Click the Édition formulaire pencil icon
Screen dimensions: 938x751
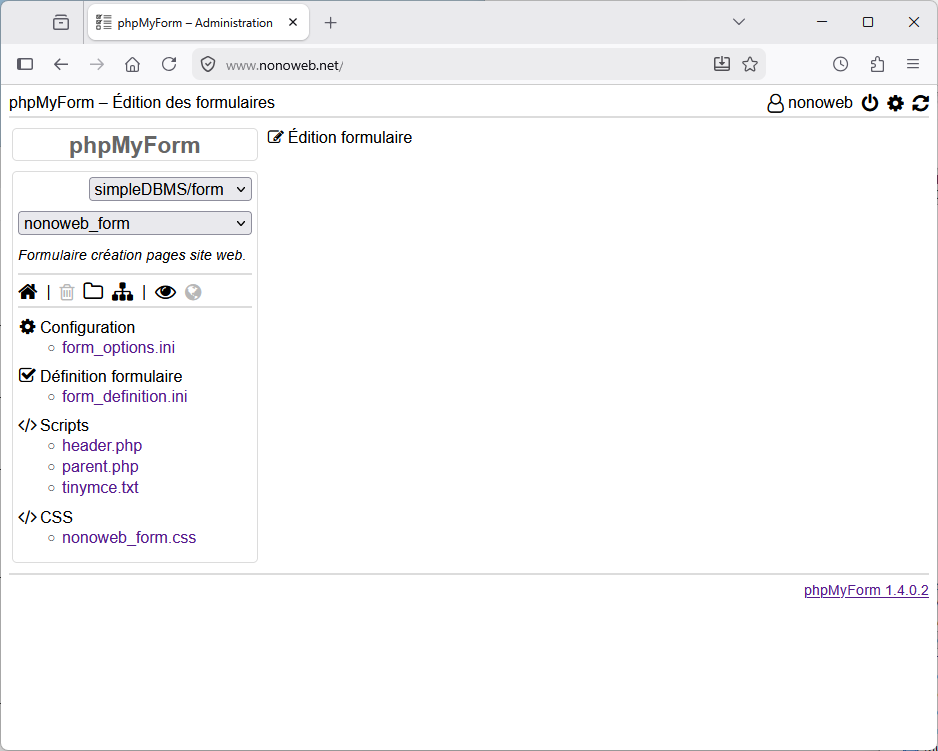[x=275, y=137]
